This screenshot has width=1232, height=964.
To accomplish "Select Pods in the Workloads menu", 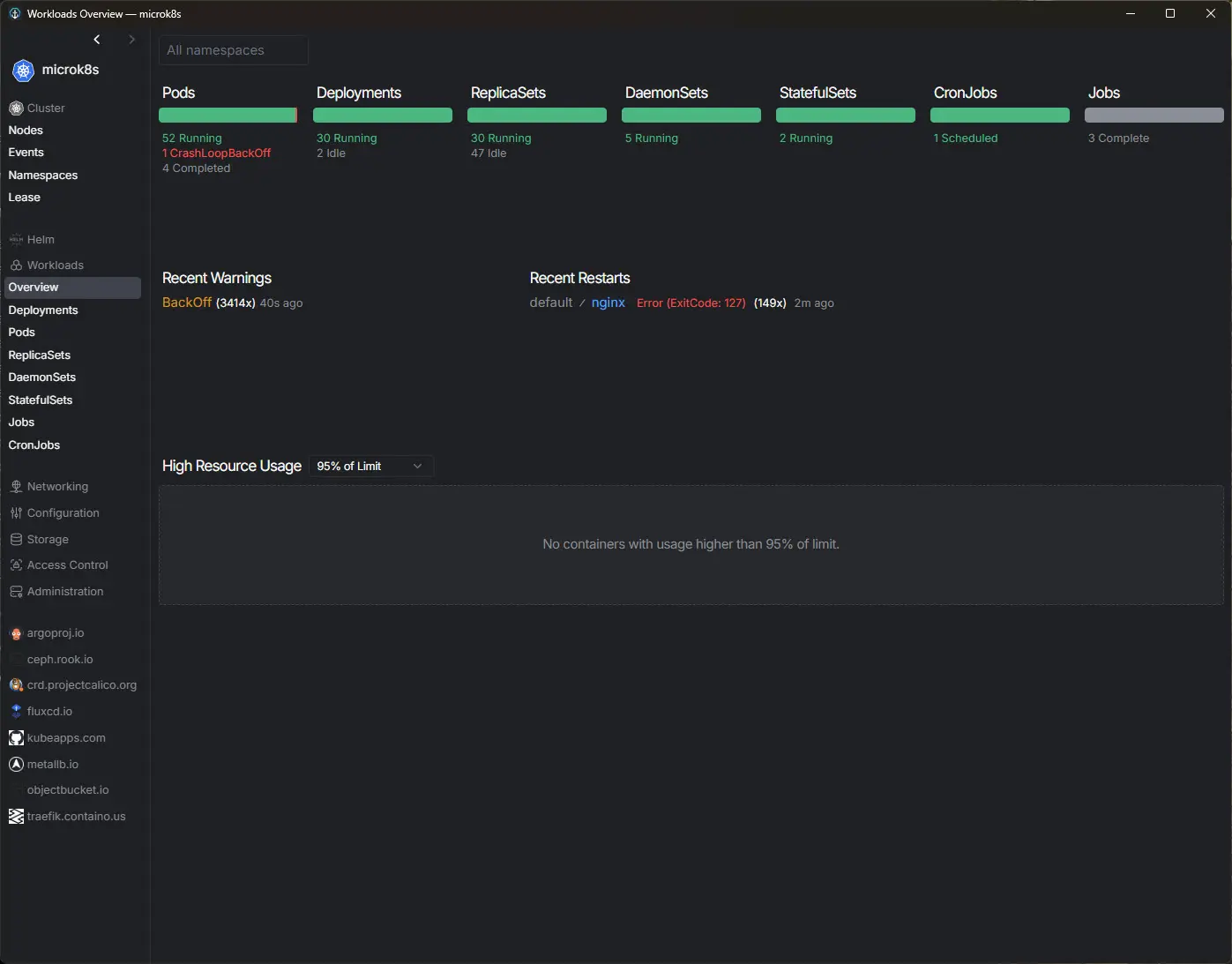I will pos(22,333).
